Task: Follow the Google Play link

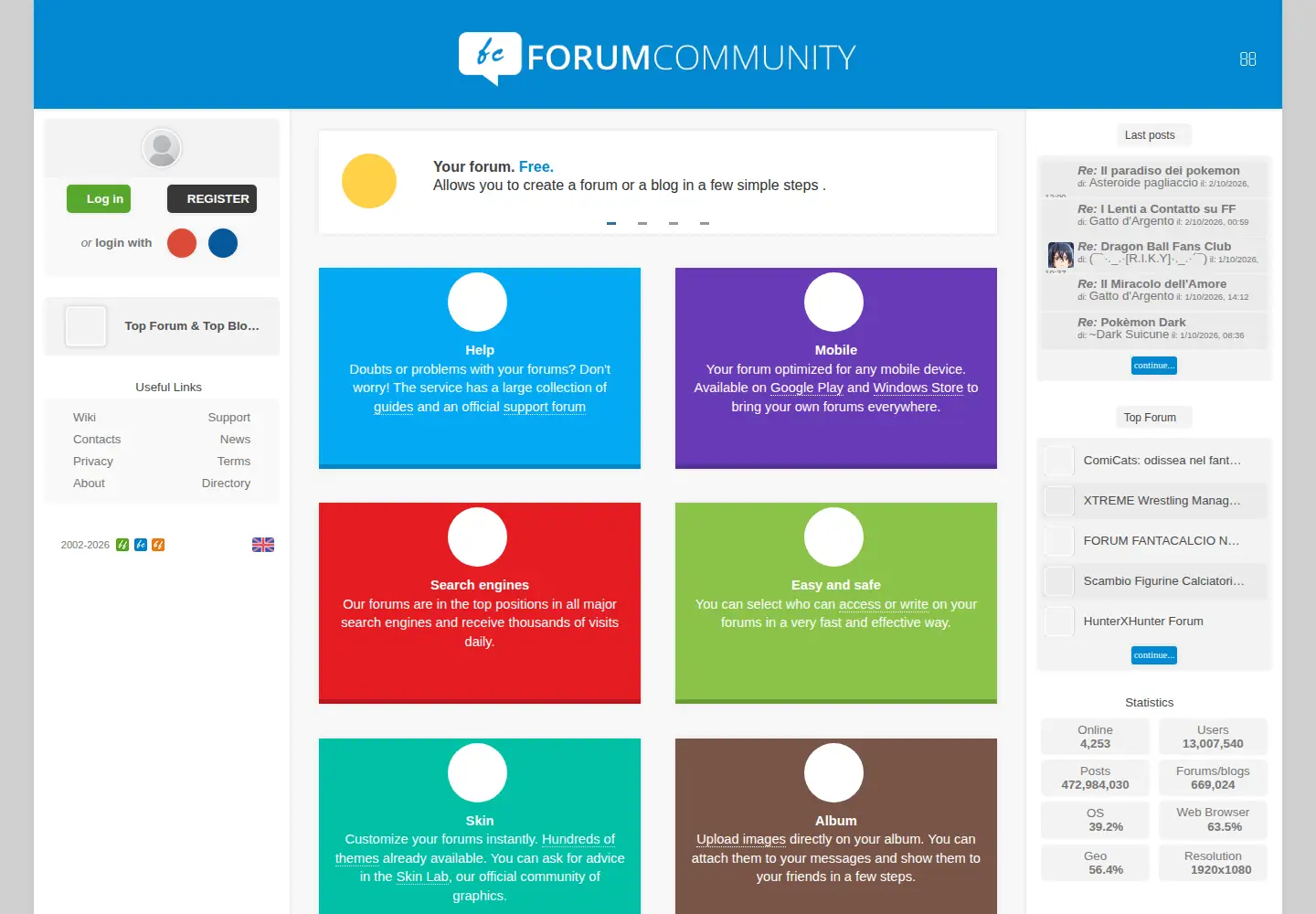Action: 807,388
